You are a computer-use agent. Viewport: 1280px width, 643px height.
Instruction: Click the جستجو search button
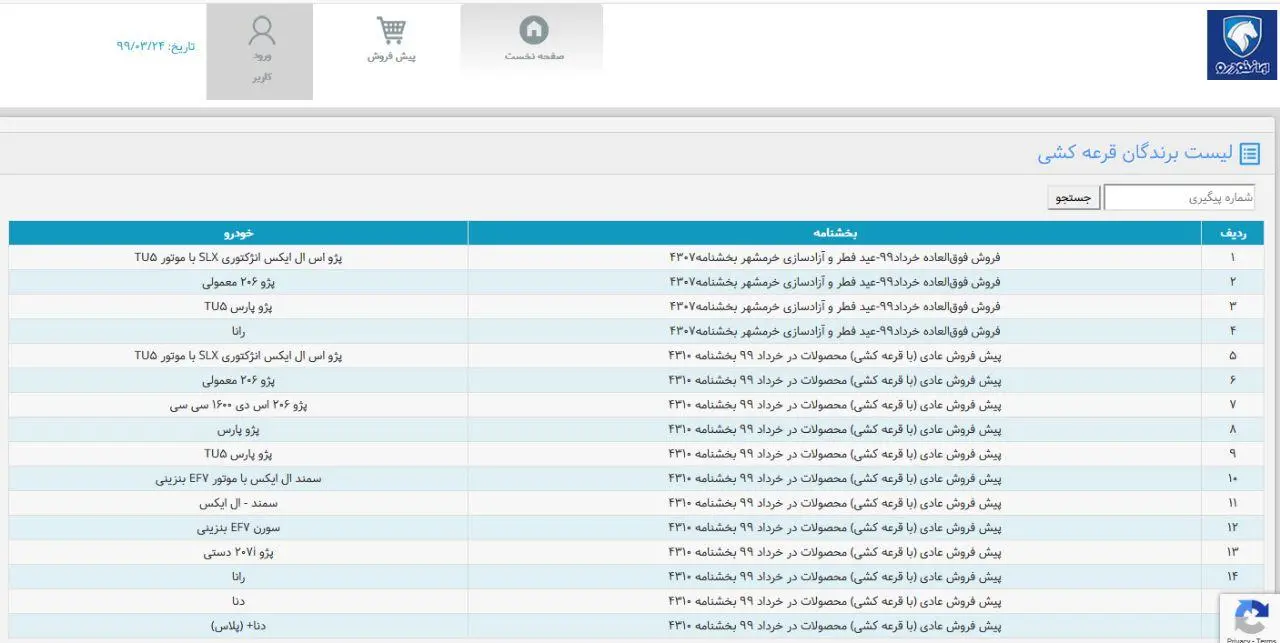coord(1074,198)
